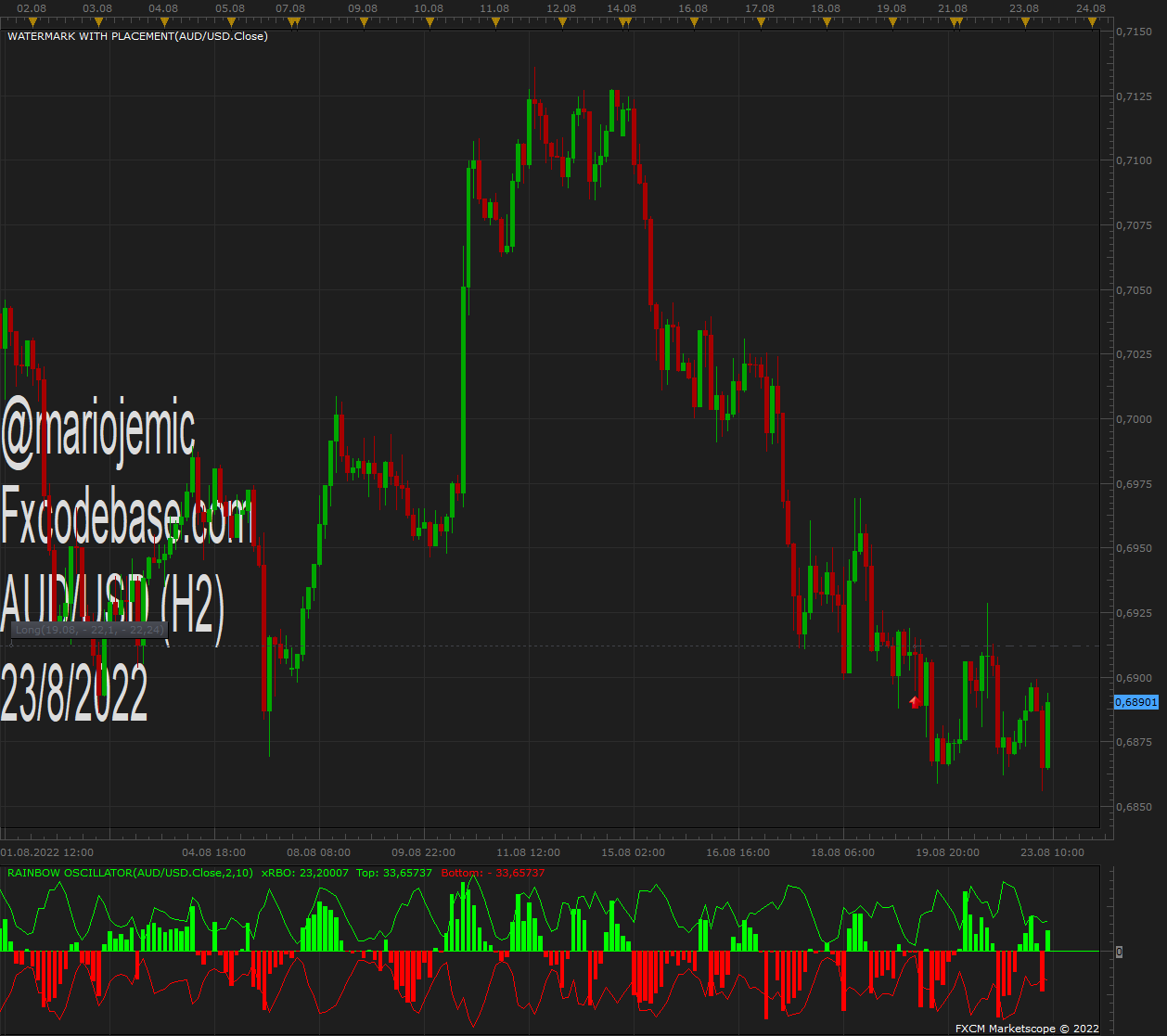Click the 0,7125 price axis label
The width and height of the screenshot is (1167, 1036).
pos(1134,96)
